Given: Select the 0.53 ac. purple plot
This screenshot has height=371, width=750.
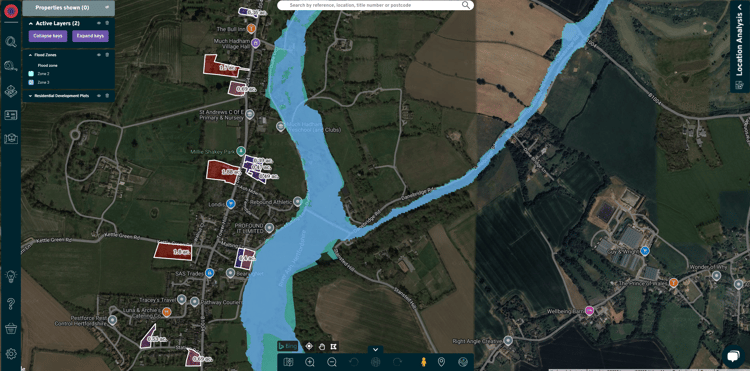Looking at the screenshot, I should (x=148, y=336).
